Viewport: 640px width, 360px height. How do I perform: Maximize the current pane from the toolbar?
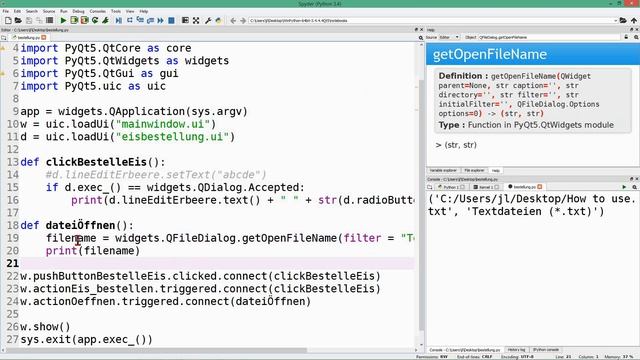point(185,20)
